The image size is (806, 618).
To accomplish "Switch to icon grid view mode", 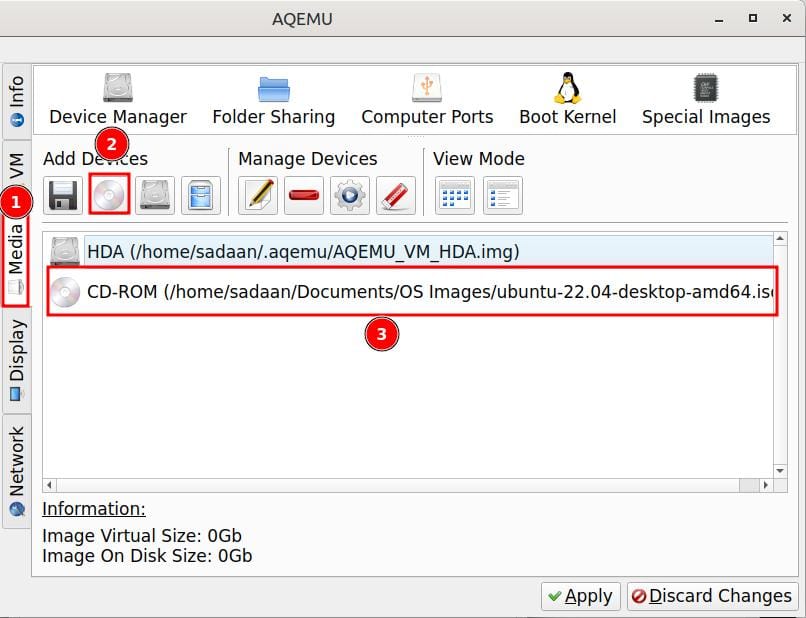I will tap(455, 195).
